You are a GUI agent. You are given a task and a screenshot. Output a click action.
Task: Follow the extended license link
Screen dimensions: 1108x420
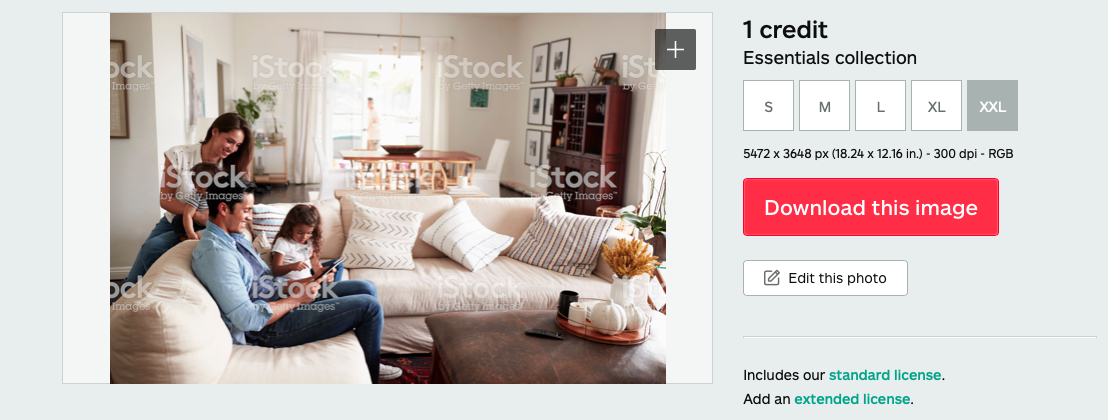[851, 399]
